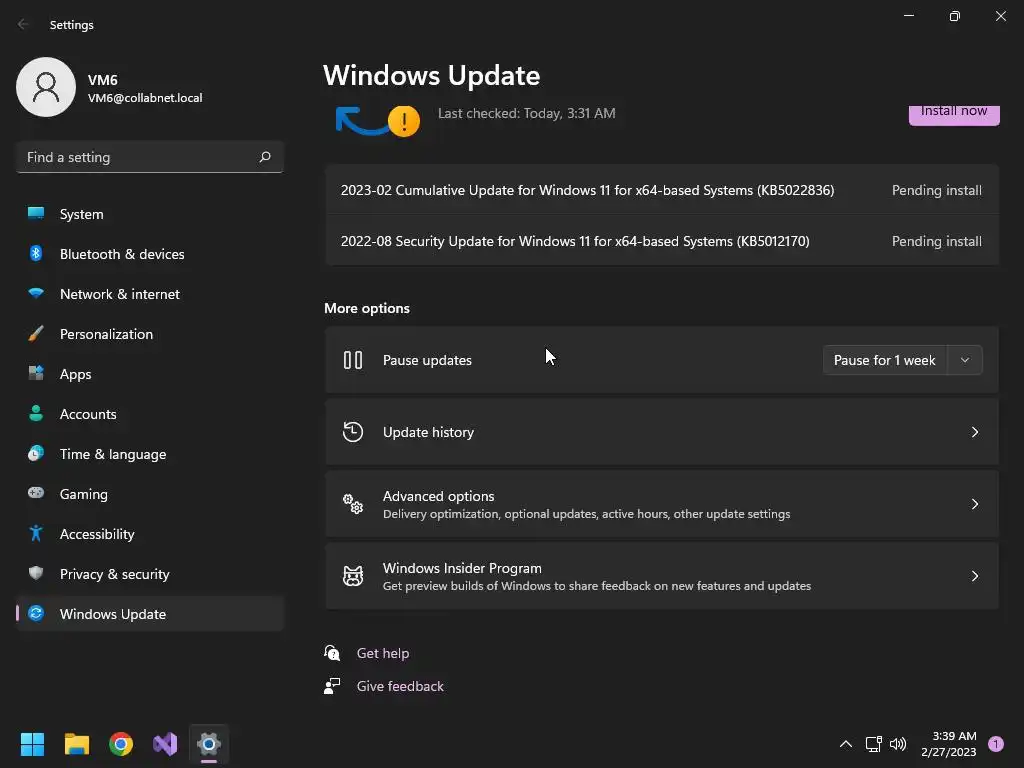
Task: Open Bluetooth & devices settings
Action: (x=150, y=254)
